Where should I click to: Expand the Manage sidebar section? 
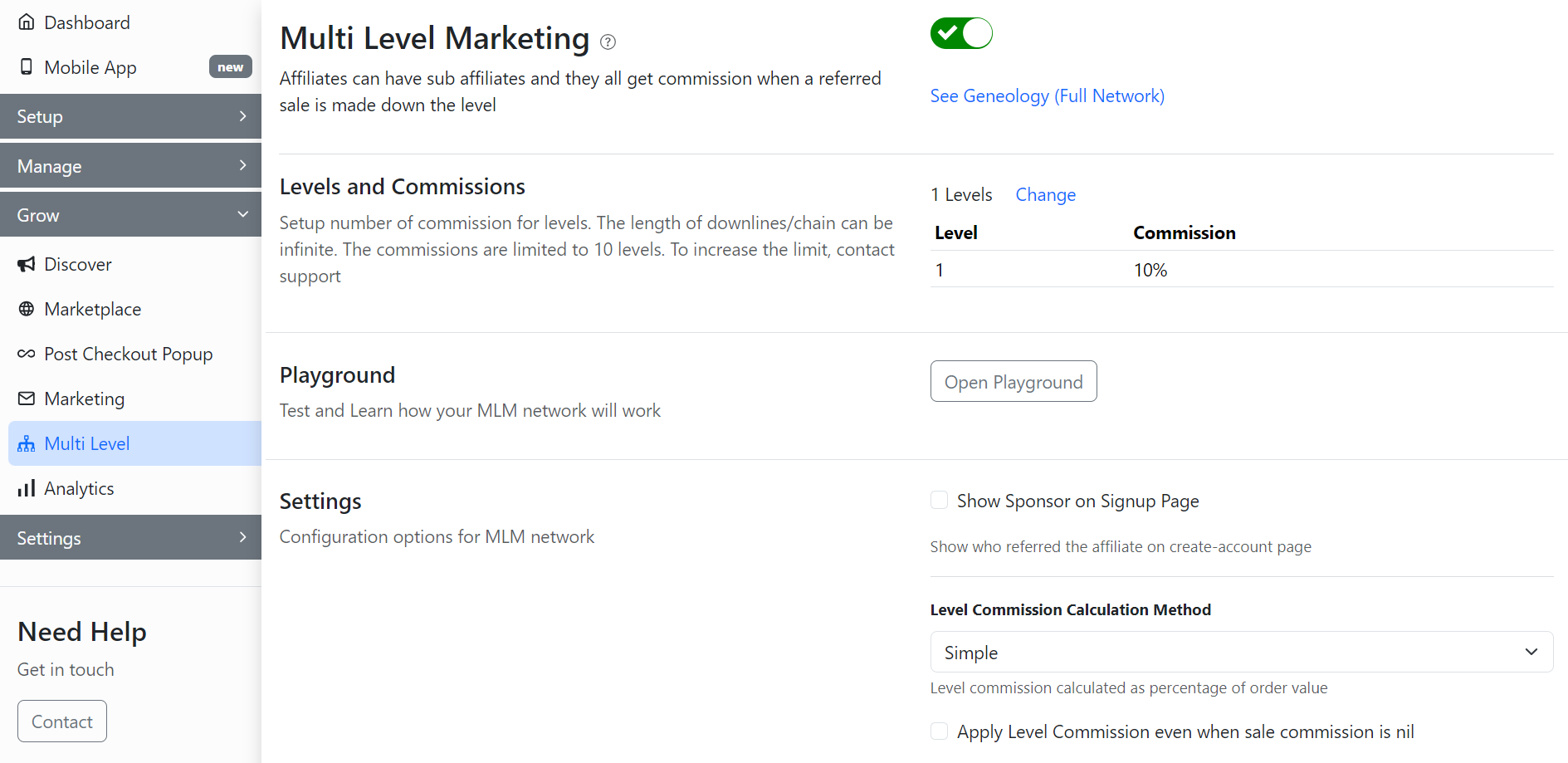(130, 166)
